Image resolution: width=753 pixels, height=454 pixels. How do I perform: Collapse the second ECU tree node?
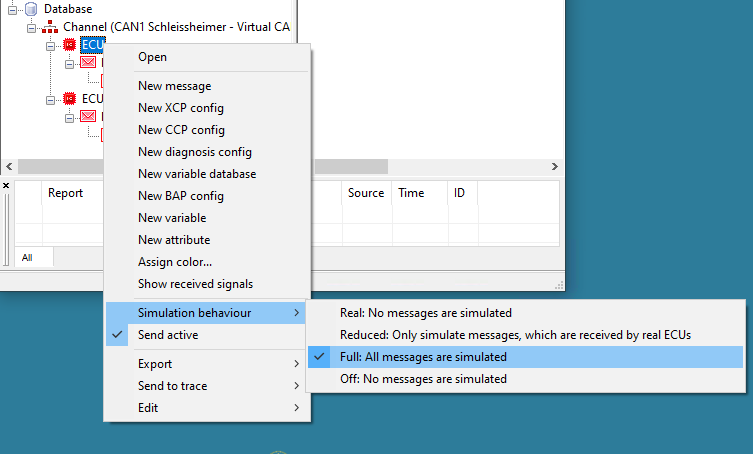coord(51,99)
